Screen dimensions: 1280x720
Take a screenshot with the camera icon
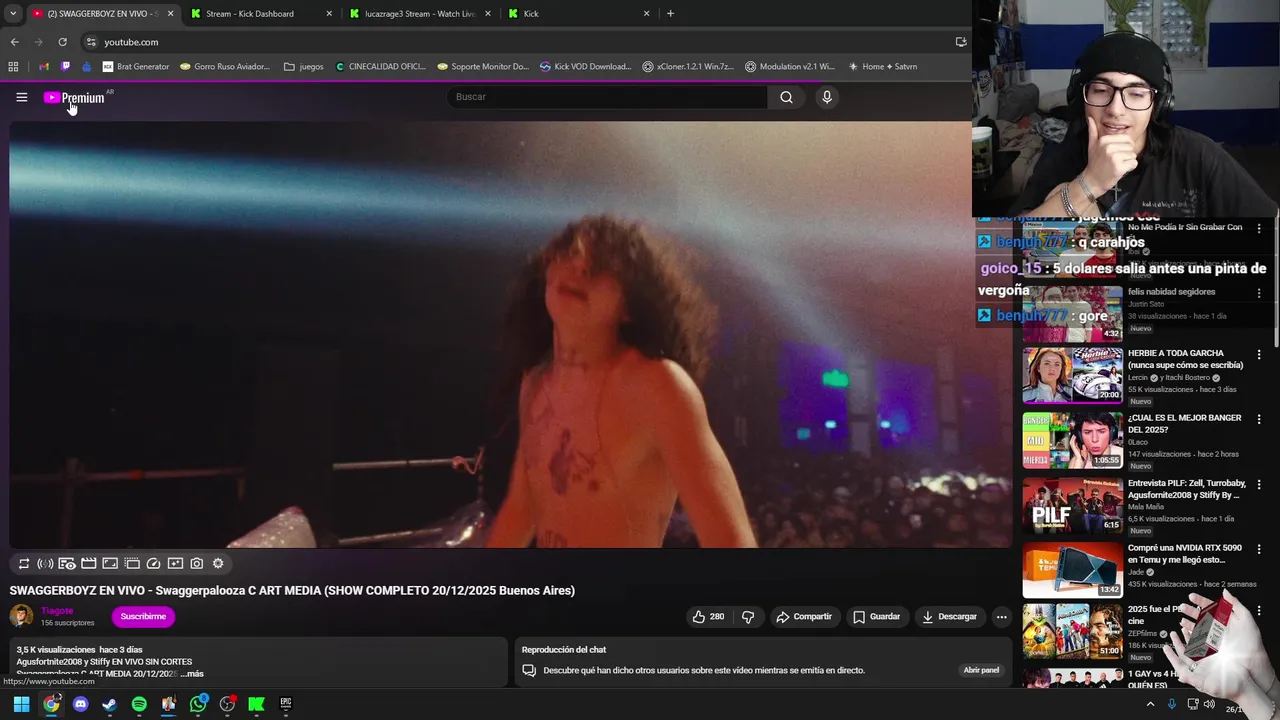[197, 564]
